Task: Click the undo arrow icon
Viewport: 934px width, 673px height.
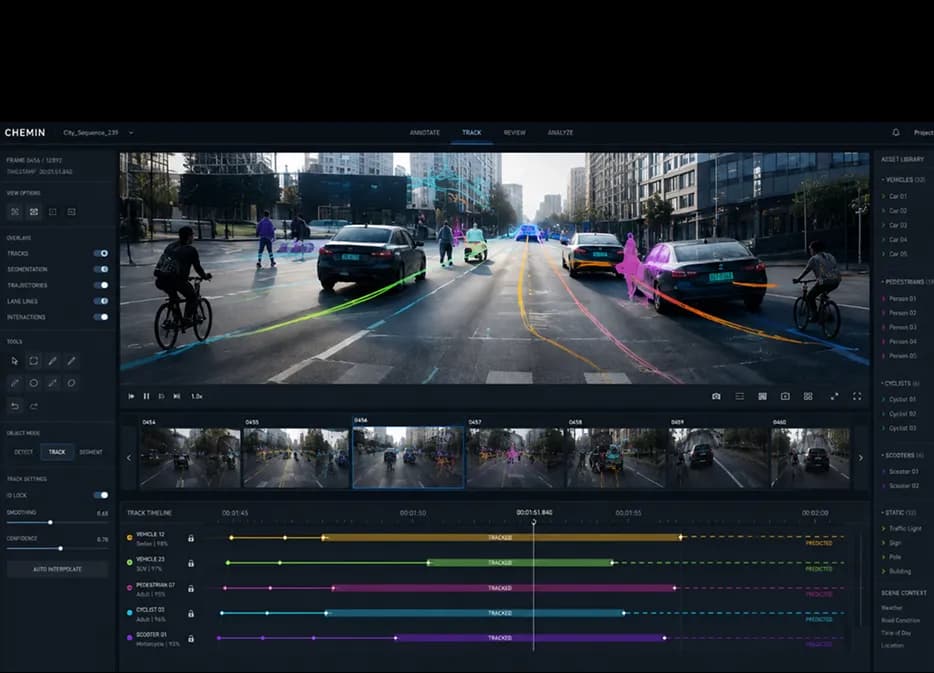Action: [15, 406]
